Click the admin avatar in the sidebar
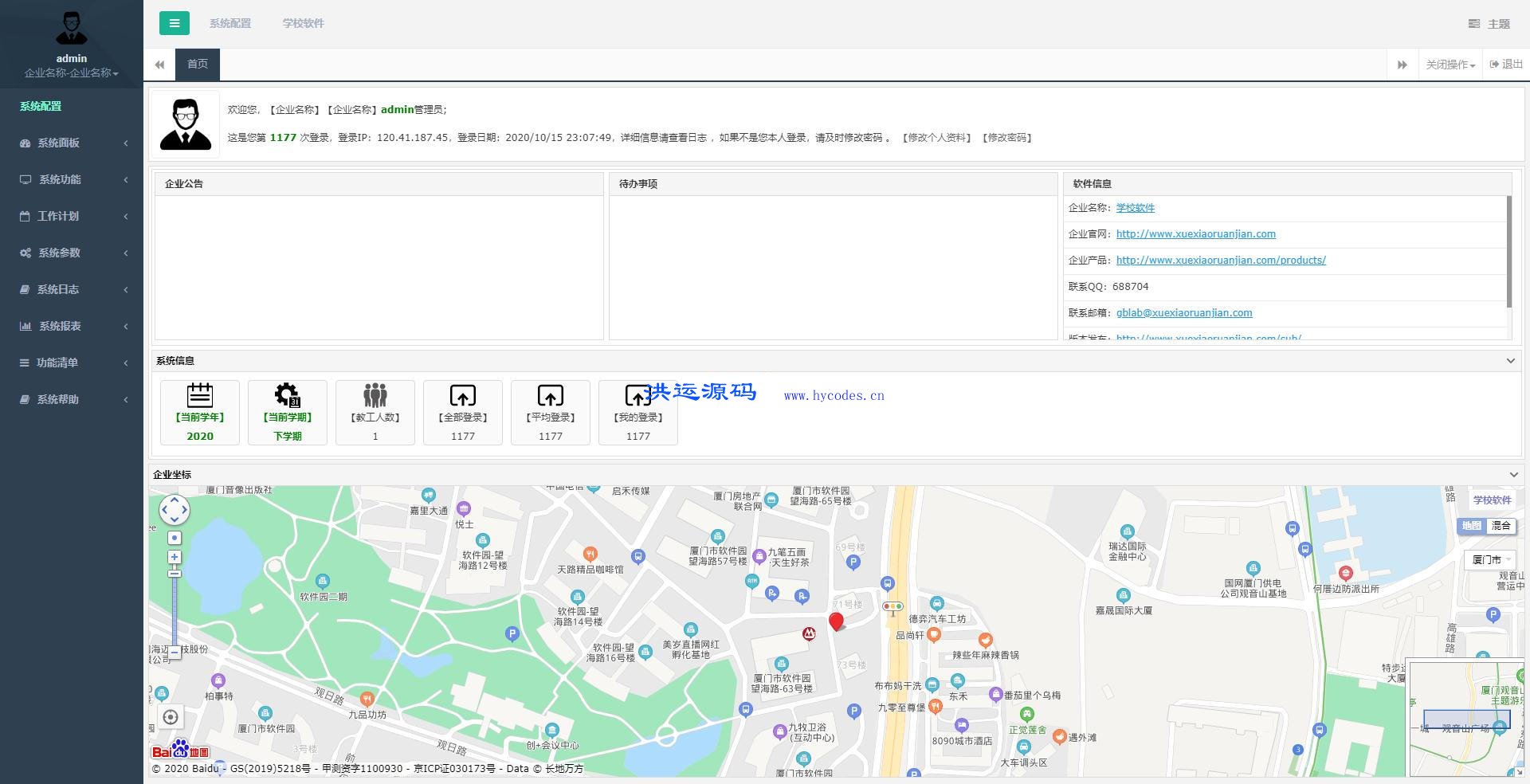This screenshot has height=784, width=1530. pyautogui.click(x=72, y=29)
